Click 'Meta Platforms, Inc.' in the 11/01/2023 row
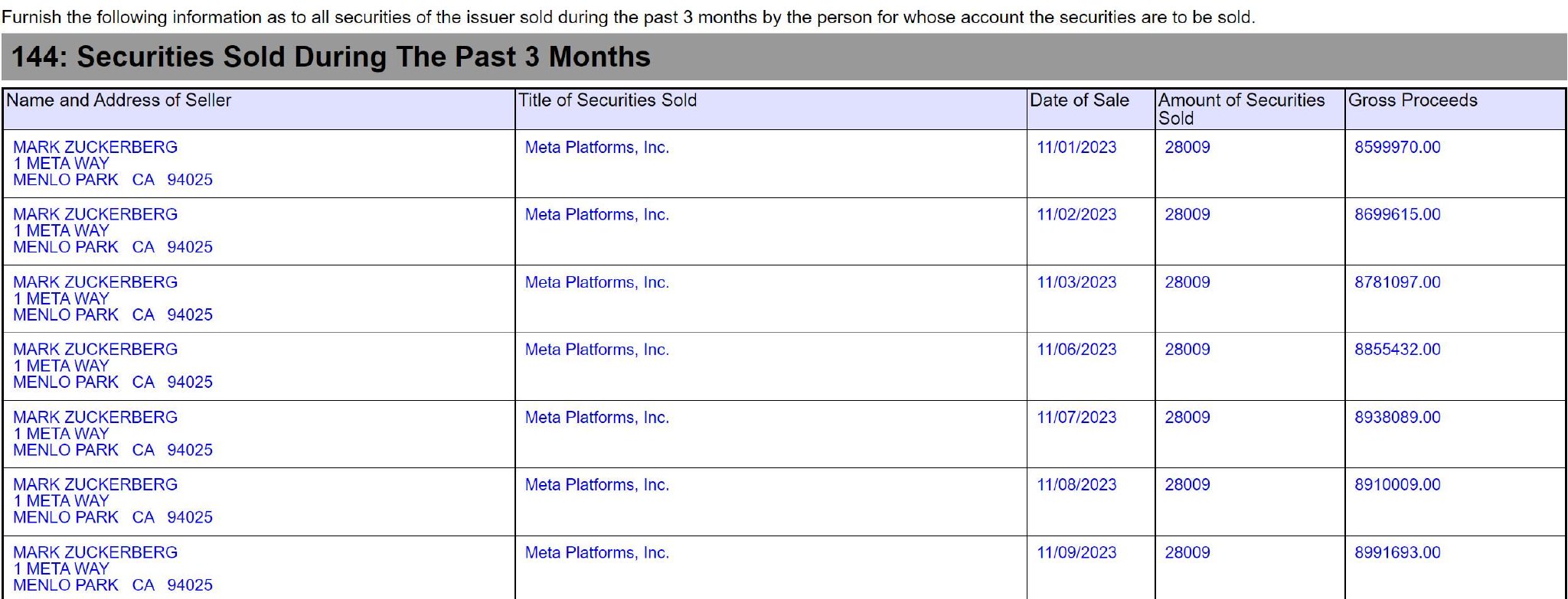 coord(597,148)
